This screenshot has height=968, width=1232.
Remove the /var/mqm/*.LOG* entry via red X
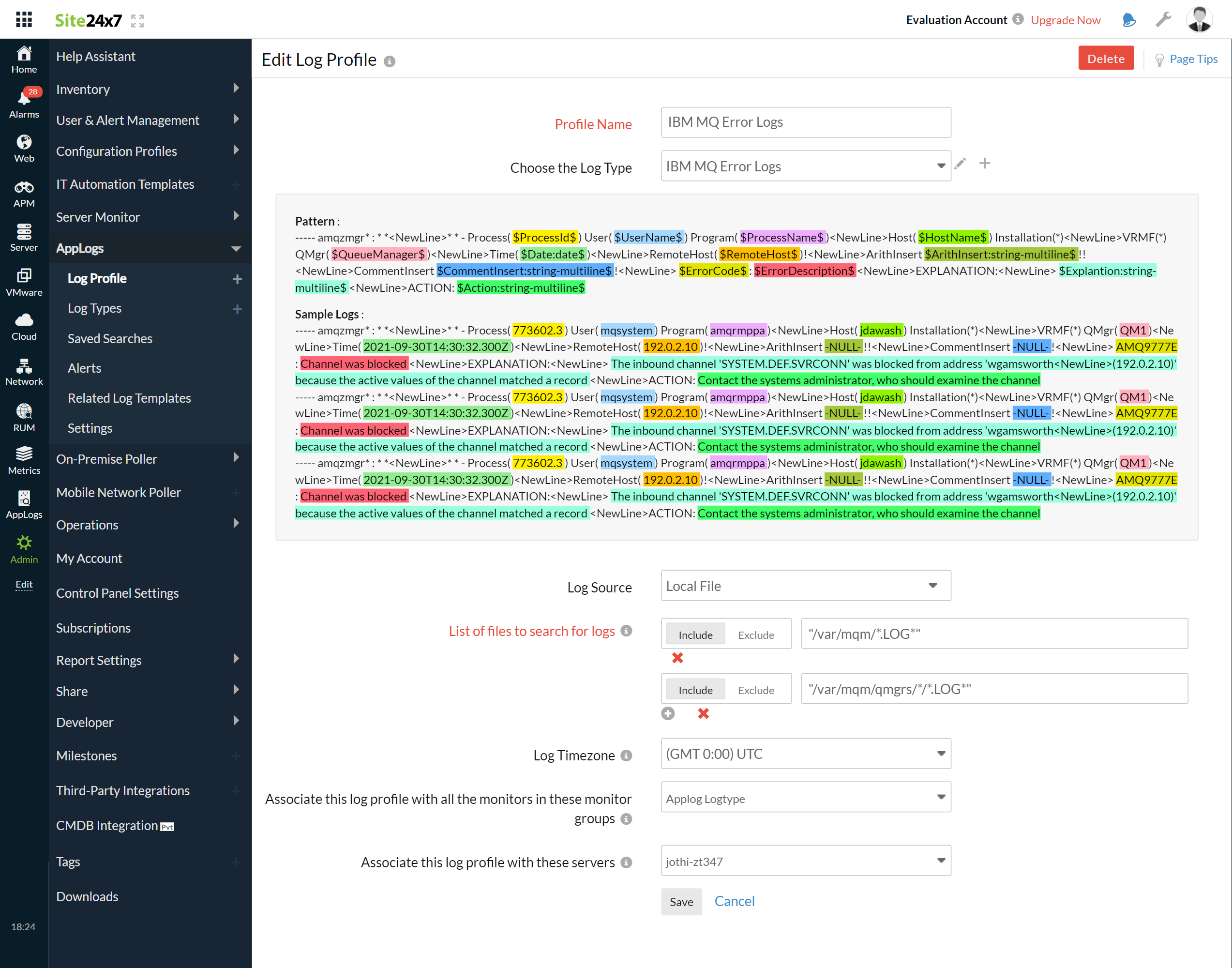coord(677,658)
